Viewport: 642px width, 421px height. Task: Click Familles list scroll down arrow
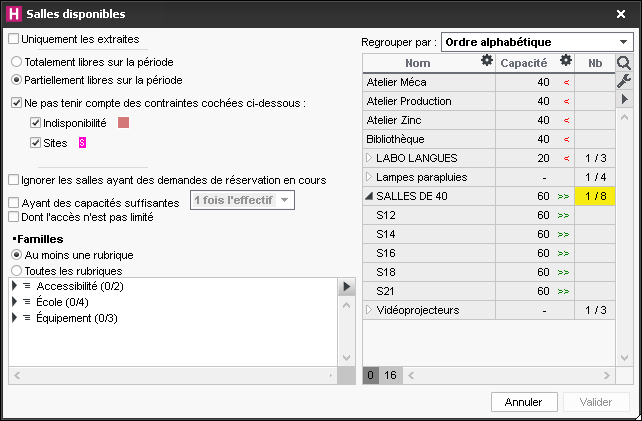click(x=346, y=358)
